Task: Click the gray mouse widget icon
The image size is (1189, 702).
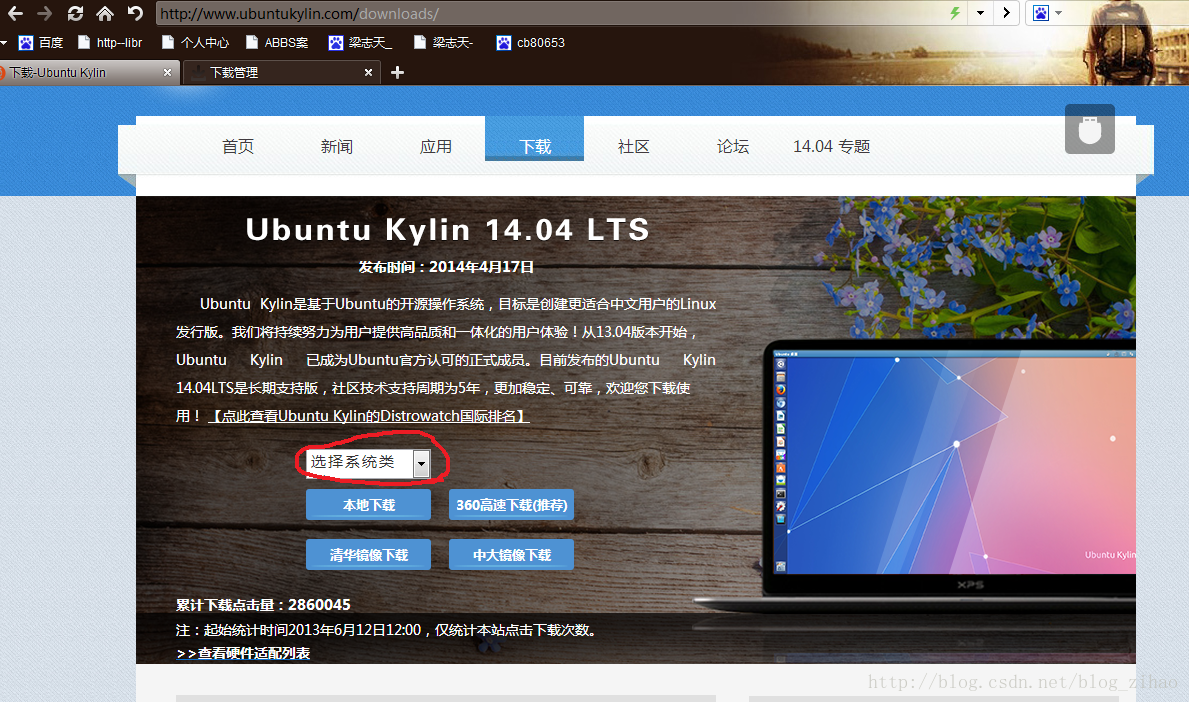Action: (x=1090, y=129)
